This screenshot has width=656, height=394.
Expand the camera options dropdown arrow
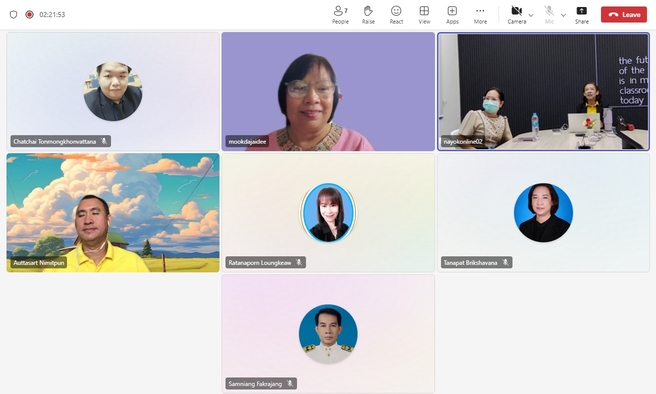531,15
